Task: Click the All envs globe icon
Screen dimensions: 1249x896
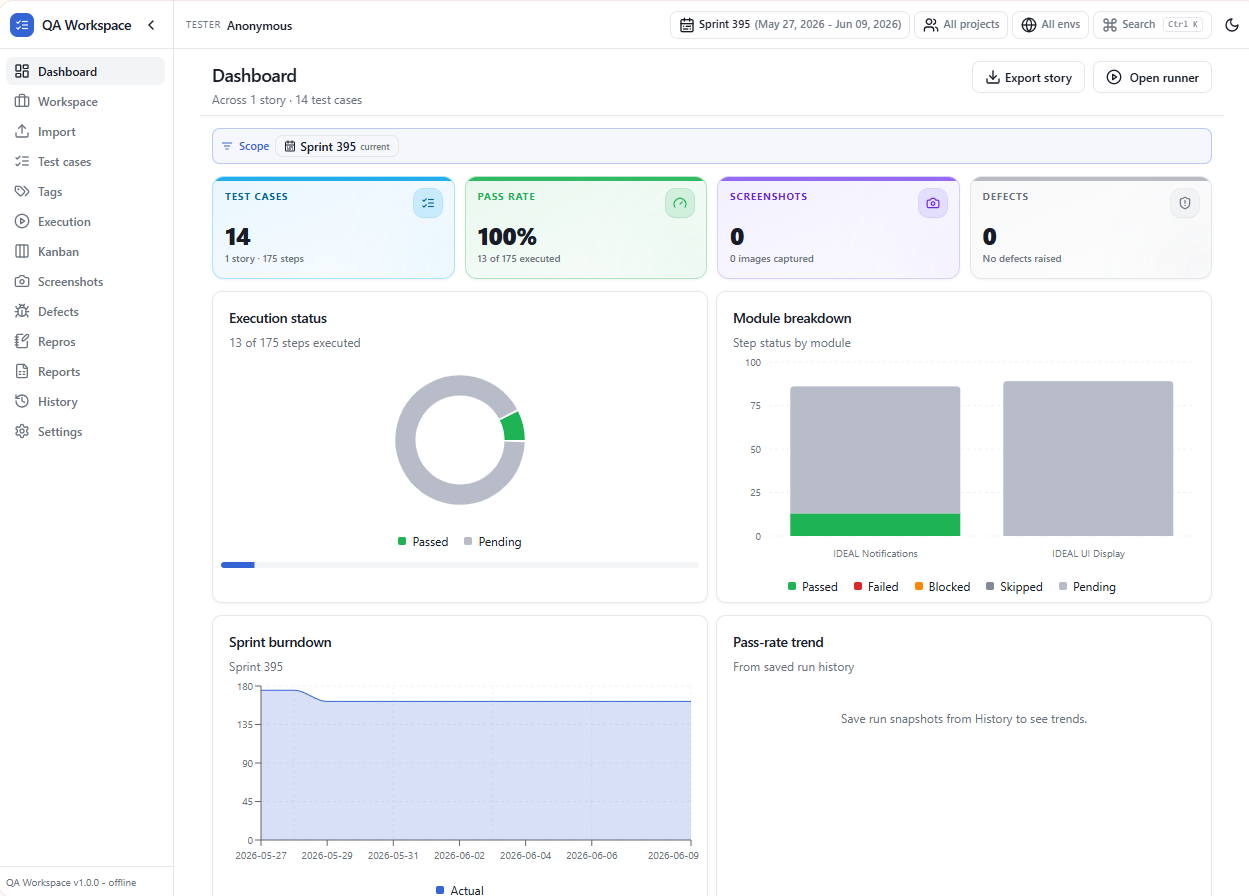Action: point(1029,25)
